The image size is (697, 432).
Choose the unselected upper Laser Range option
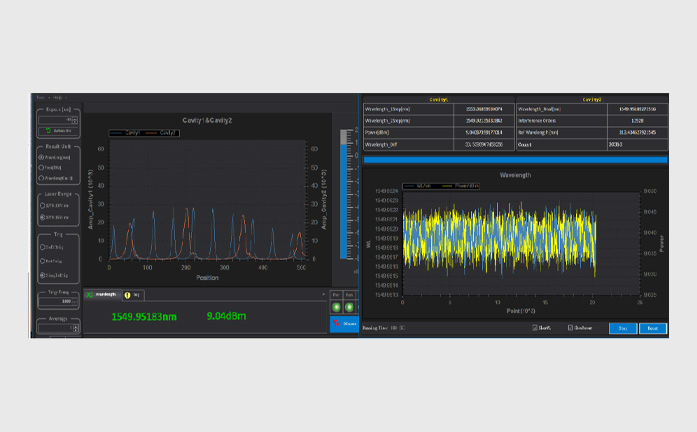[x=43, y=206]
